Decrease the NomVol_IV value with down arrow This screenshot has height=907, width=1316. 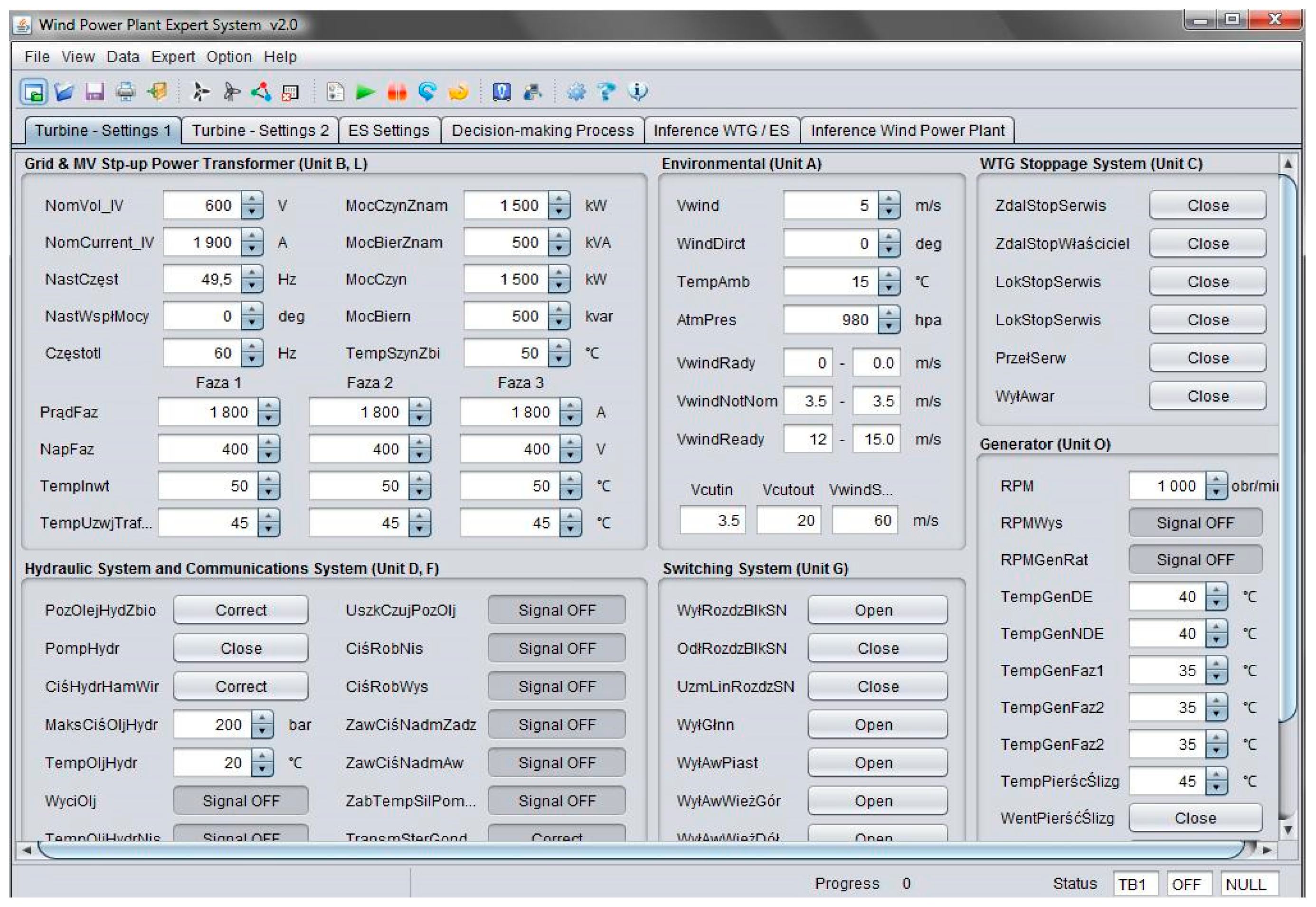click(252, 212)
